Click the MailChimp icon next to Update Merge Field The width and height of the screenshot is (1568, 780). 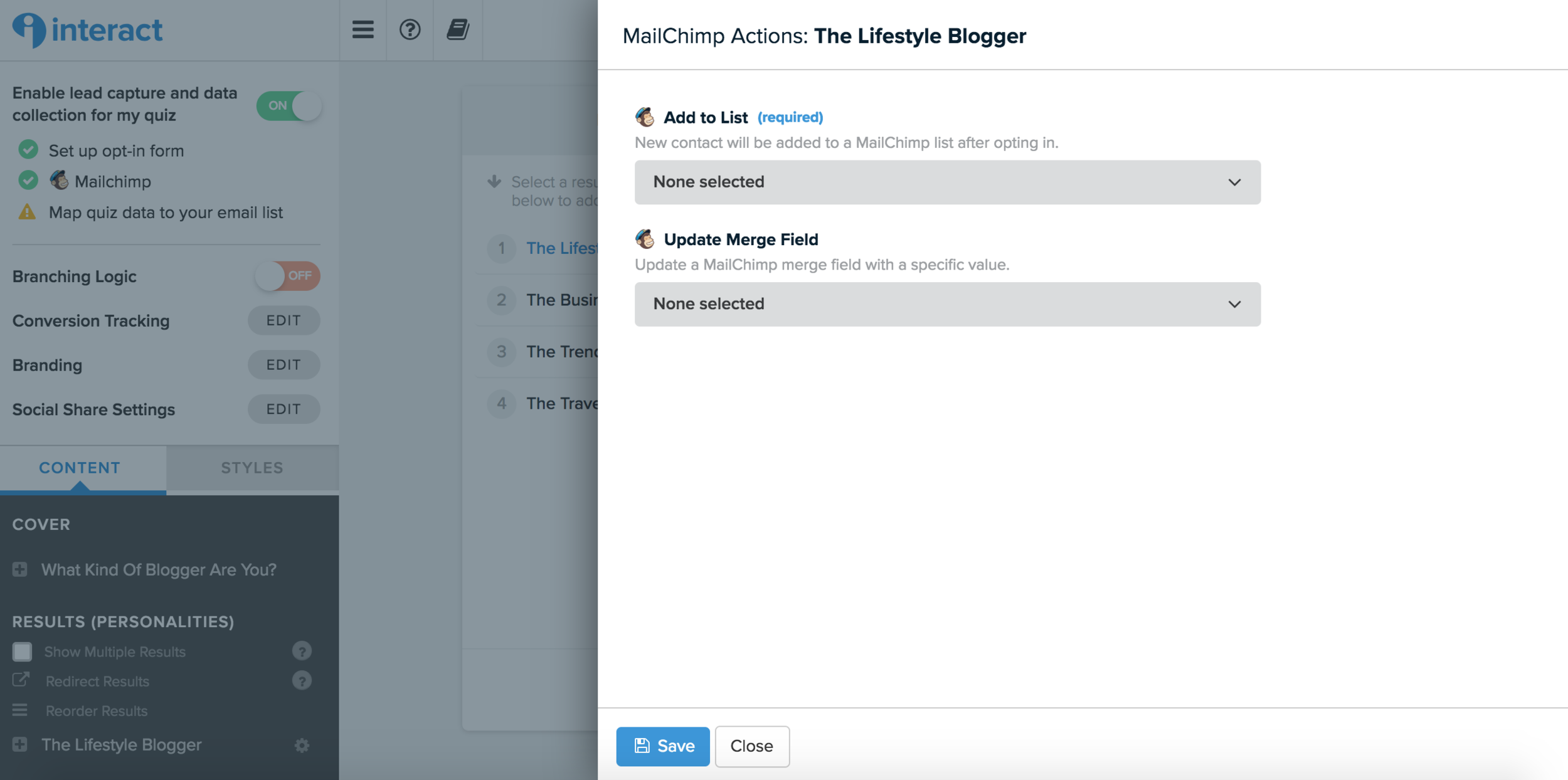pos(645,239)
